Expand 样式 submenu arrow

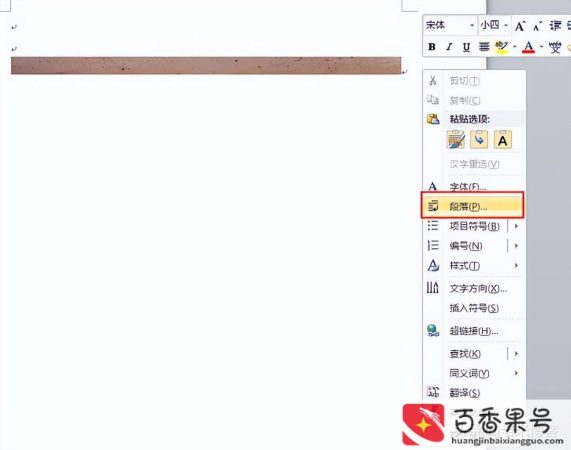pos(516,266)
